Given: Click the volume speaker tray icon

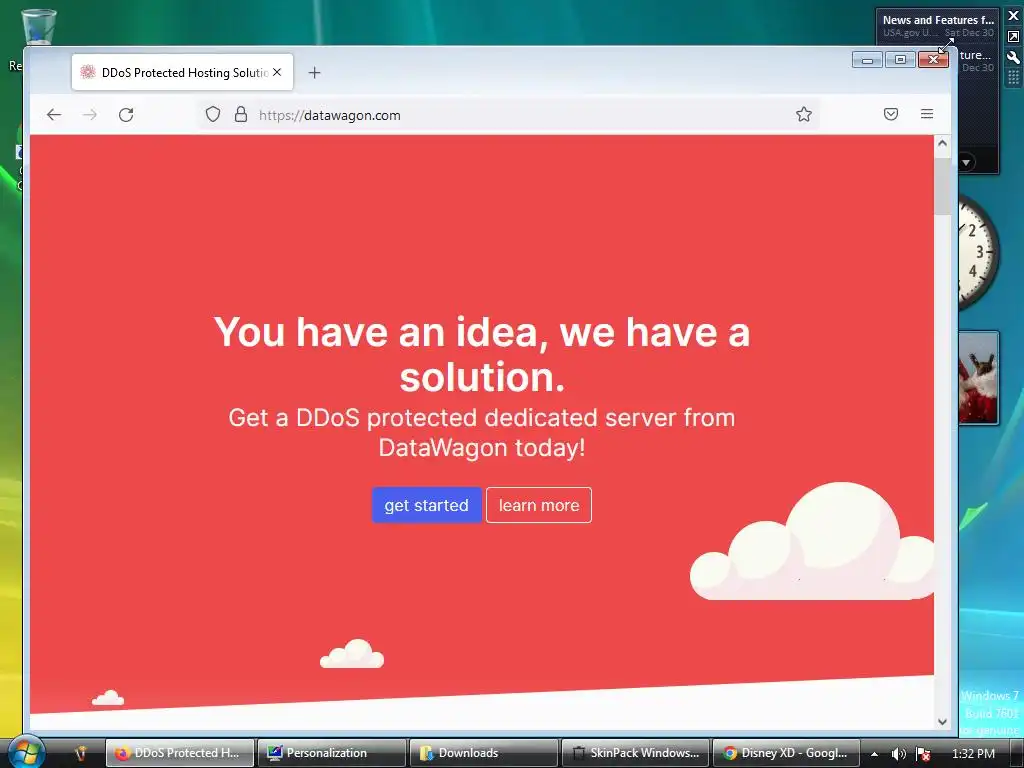Looking at the screenshot, I should [x=899, y=754].
